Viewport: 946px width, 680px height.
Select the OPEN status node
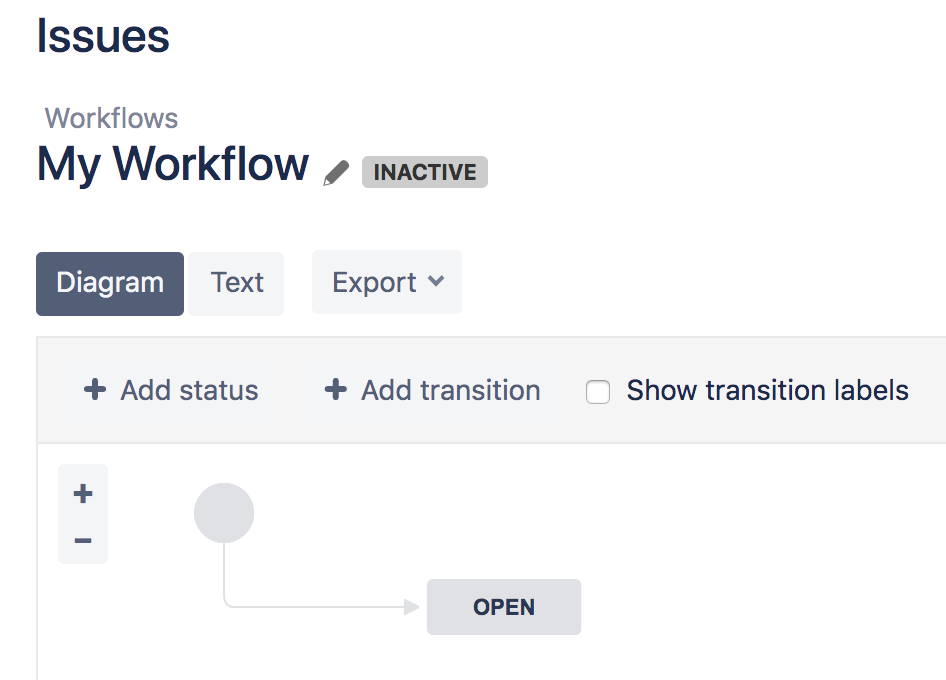504,606
